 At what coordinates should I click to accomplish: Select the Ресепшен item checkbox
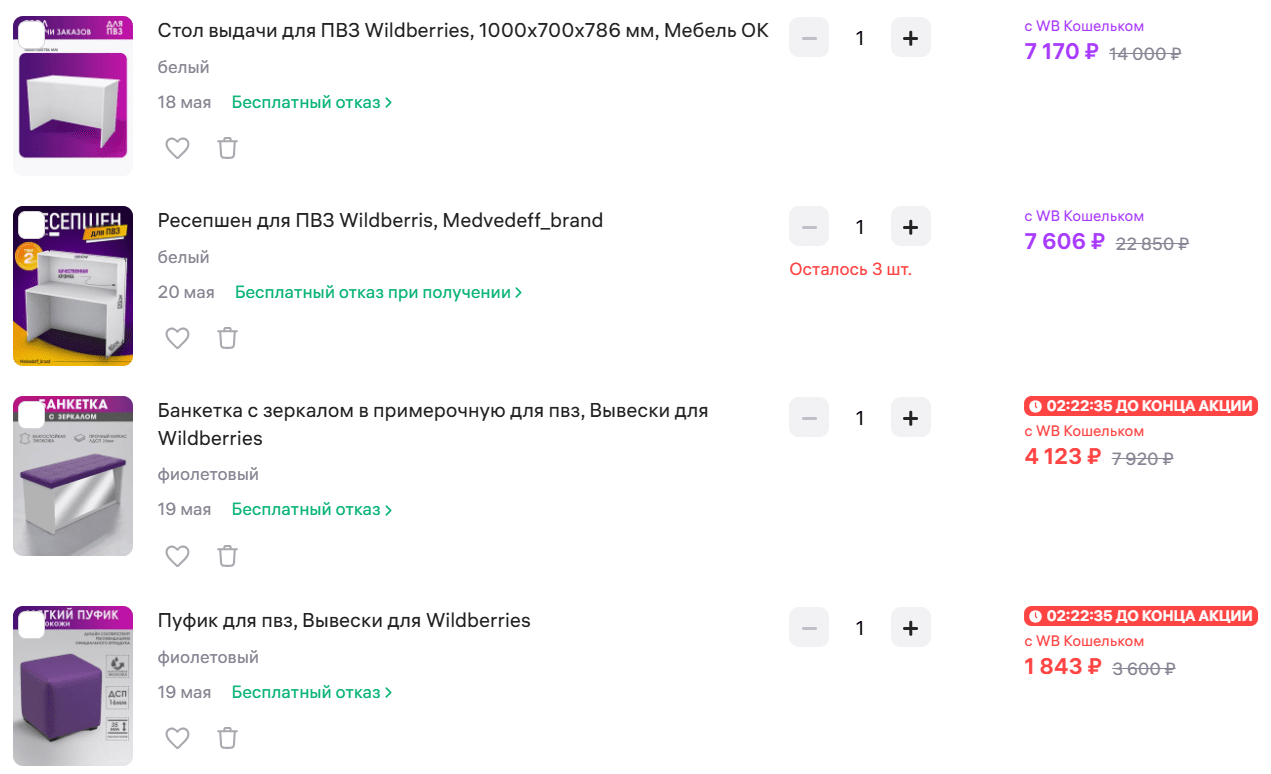pyautogui.click(x=32, y=225)
